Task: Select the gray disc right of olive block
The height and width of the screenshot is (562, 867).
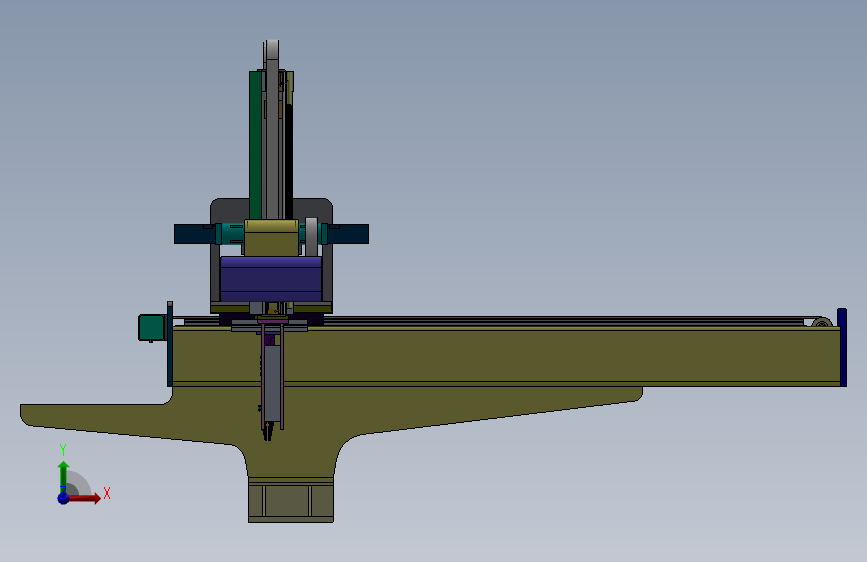Action: (311, 237)
